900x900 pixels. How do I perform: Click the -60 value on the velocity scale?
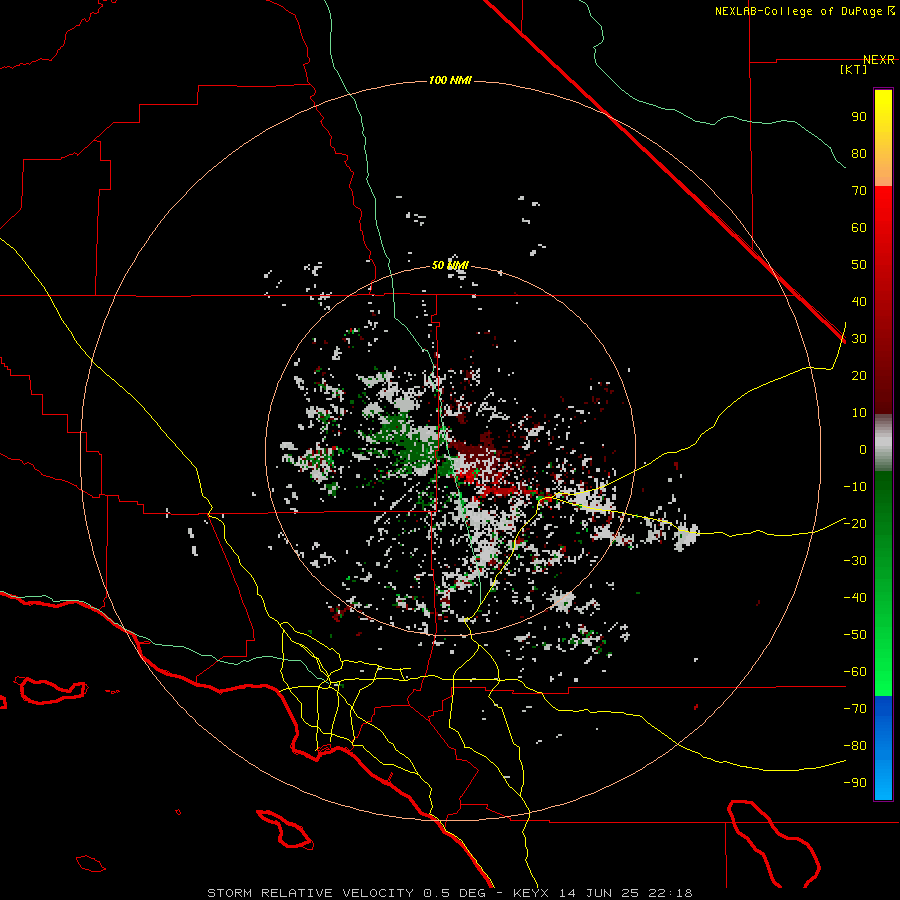(x=855, y=672)
